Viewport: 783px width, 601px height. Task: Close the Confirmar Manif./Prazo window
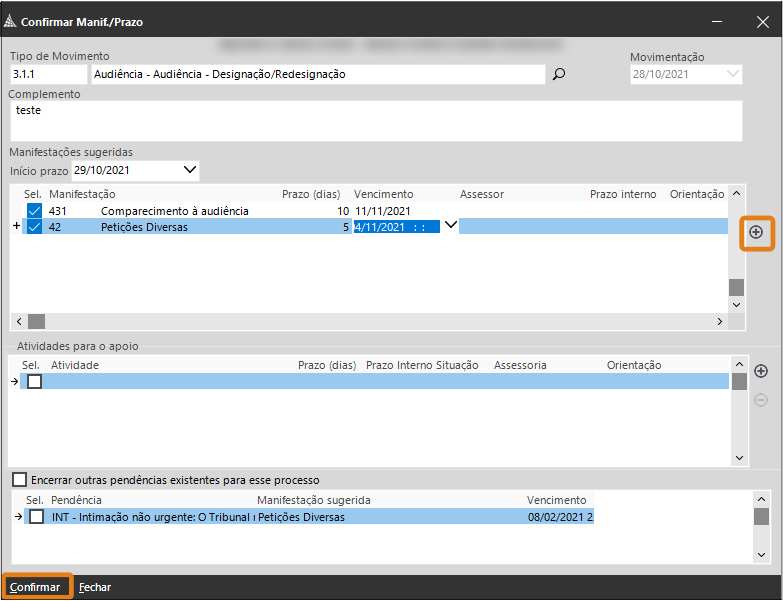pos(762,20)
